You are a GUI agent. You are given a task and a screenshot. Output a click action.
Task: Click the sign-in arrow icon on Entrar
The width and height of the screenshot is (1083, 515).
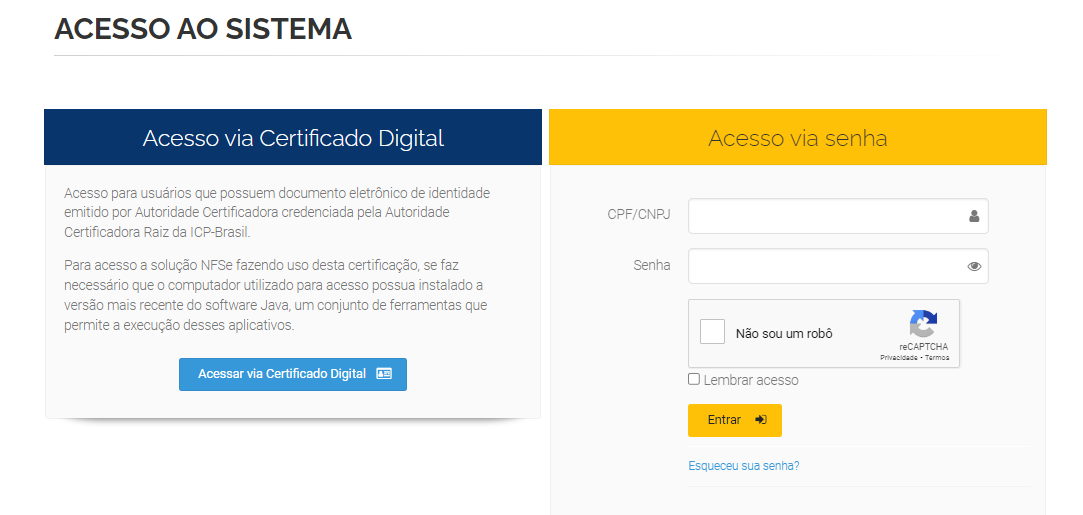click(760, 420)
